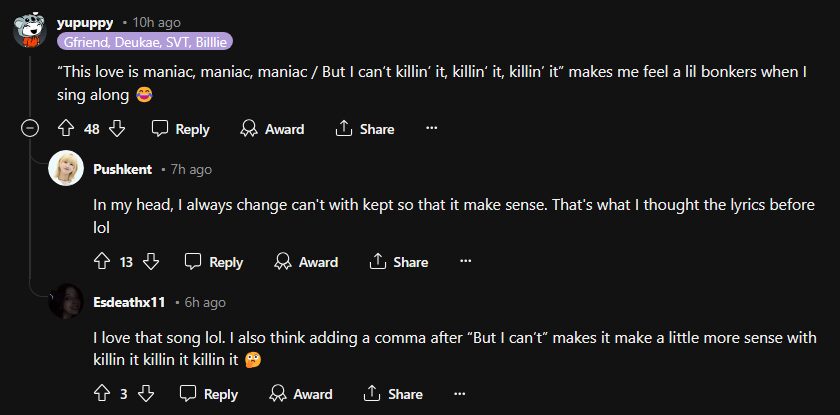Click Pushkent's avatar thumbnail
The width and height of the screenshot is (840, 415).
pos(66,169)
